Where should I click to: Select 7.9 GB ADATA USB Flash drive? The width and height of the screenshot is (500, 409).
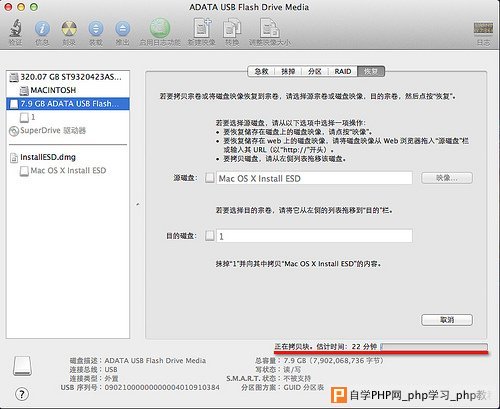pyautogui.click(x=68, y=104)
